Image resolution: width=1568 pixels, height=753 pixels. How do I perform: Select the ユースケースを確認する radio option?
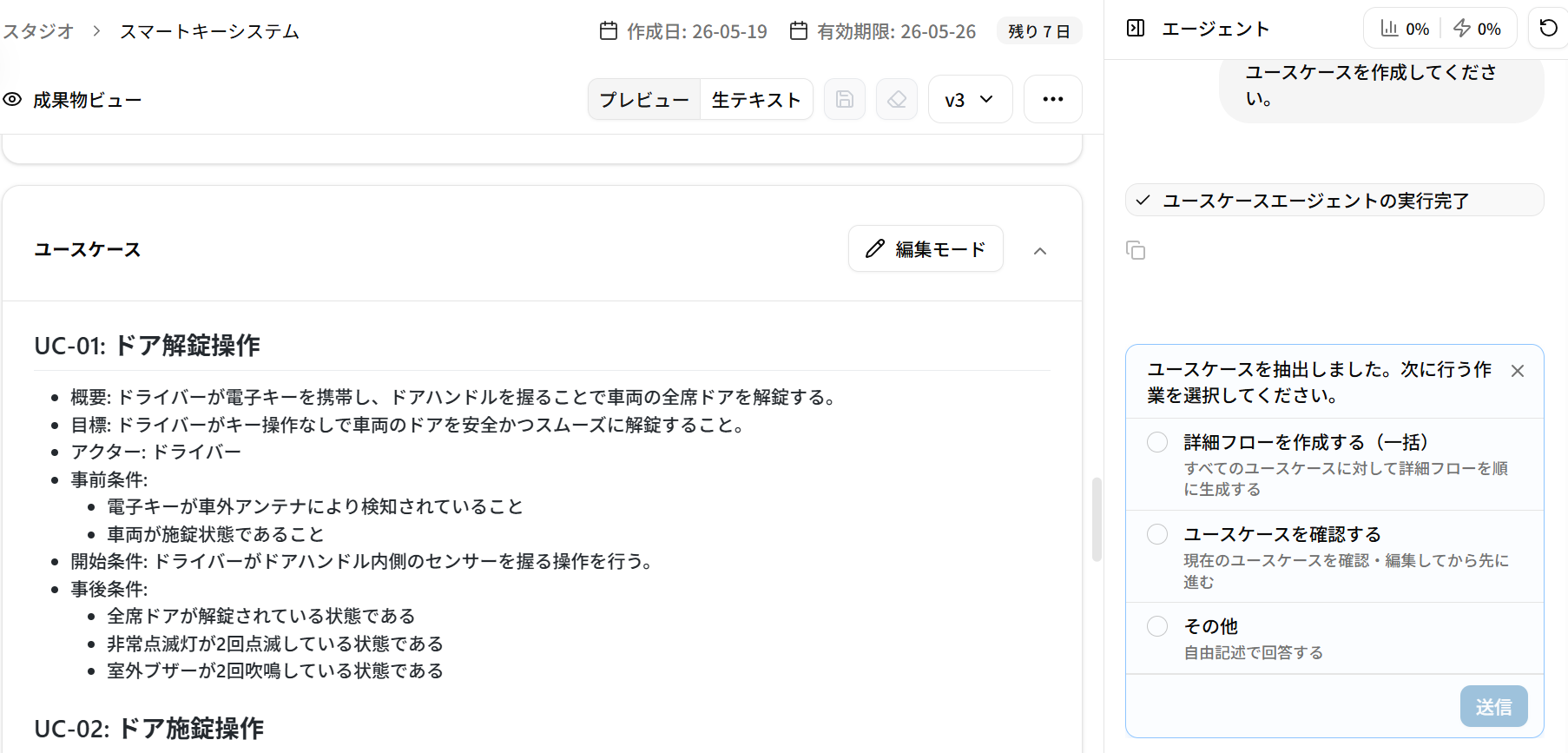[x=1157, y=534]
